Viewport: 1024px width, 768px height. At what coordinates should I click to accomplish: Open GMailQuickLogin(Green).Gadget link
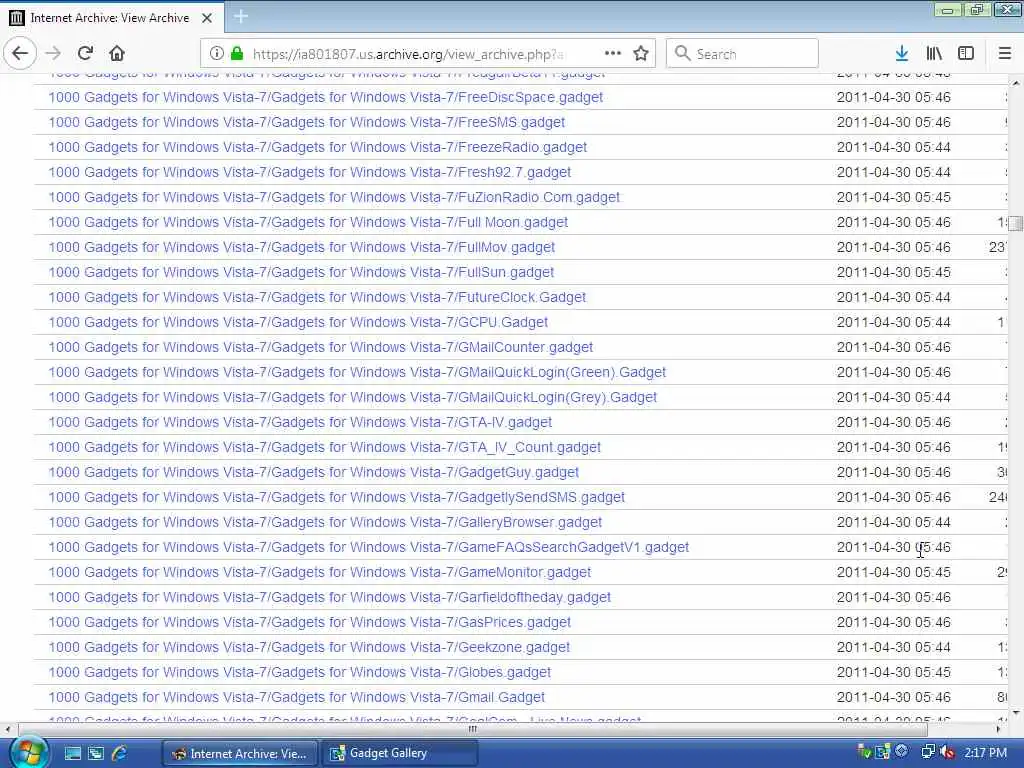click(357, 372)
